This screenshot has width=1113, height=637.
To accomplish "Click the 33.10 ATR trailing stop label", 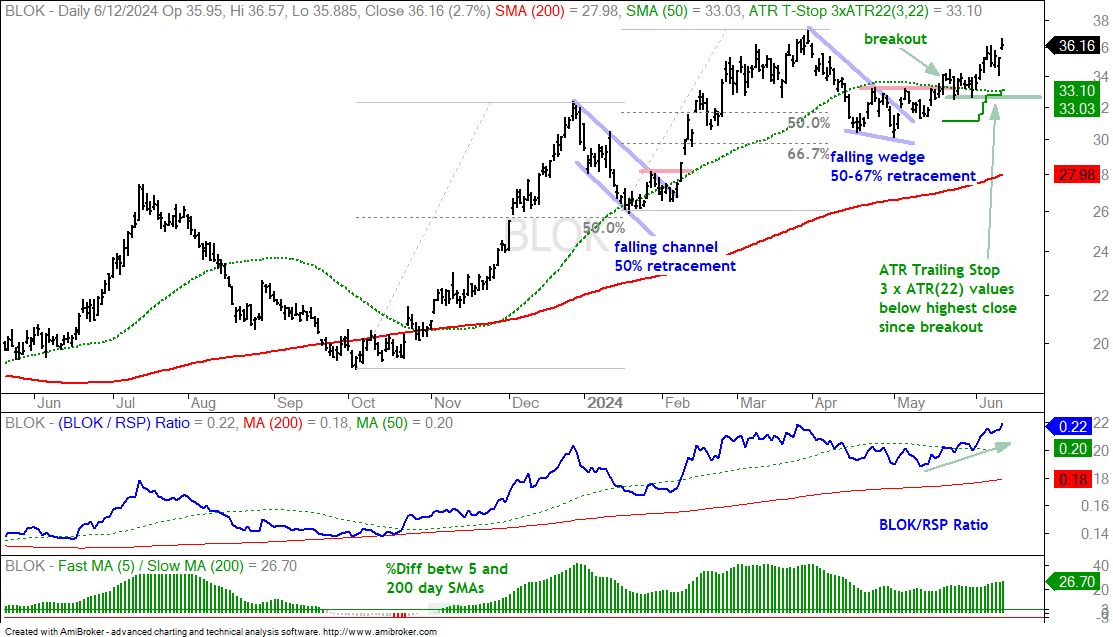I will click(1075, 91).
